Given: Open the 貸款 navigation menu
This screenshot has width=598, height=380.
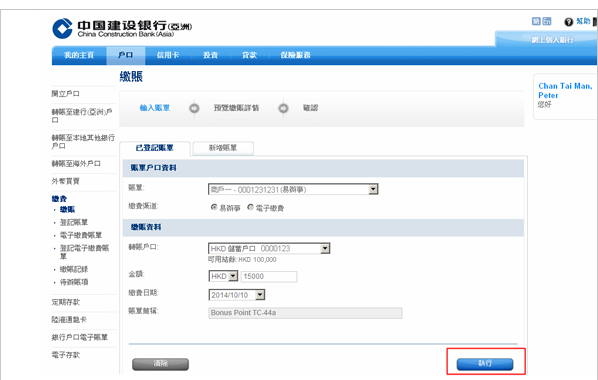Looking at the screenshot, I should pyautogui.click(x=249, y=55).
